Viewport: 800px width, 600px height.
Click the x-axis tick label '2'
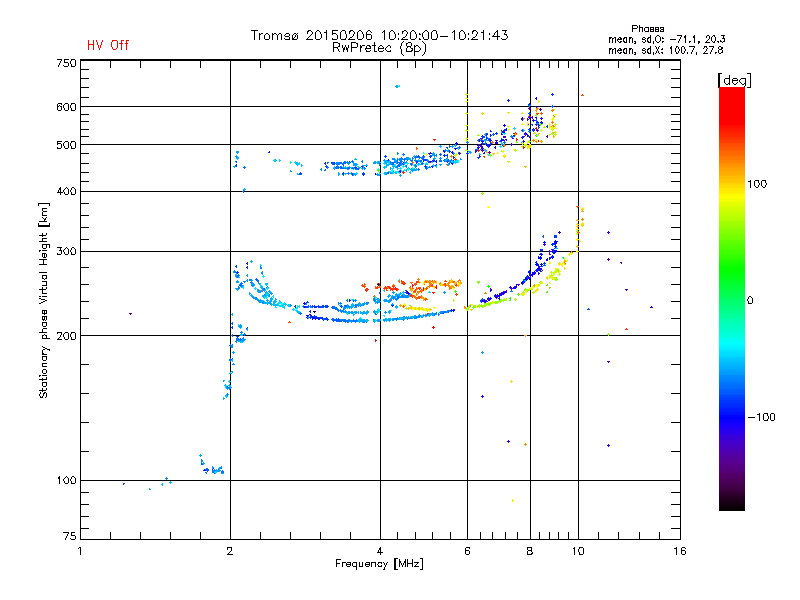click(x=230, y=551)
